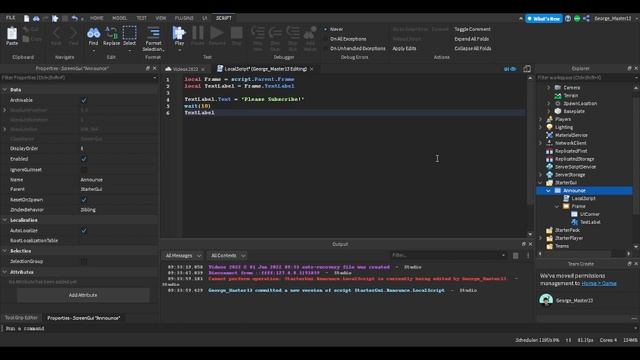Open the FILE menu
The width and height of the screenshot is (640, 360).
(x=10, y=18)
